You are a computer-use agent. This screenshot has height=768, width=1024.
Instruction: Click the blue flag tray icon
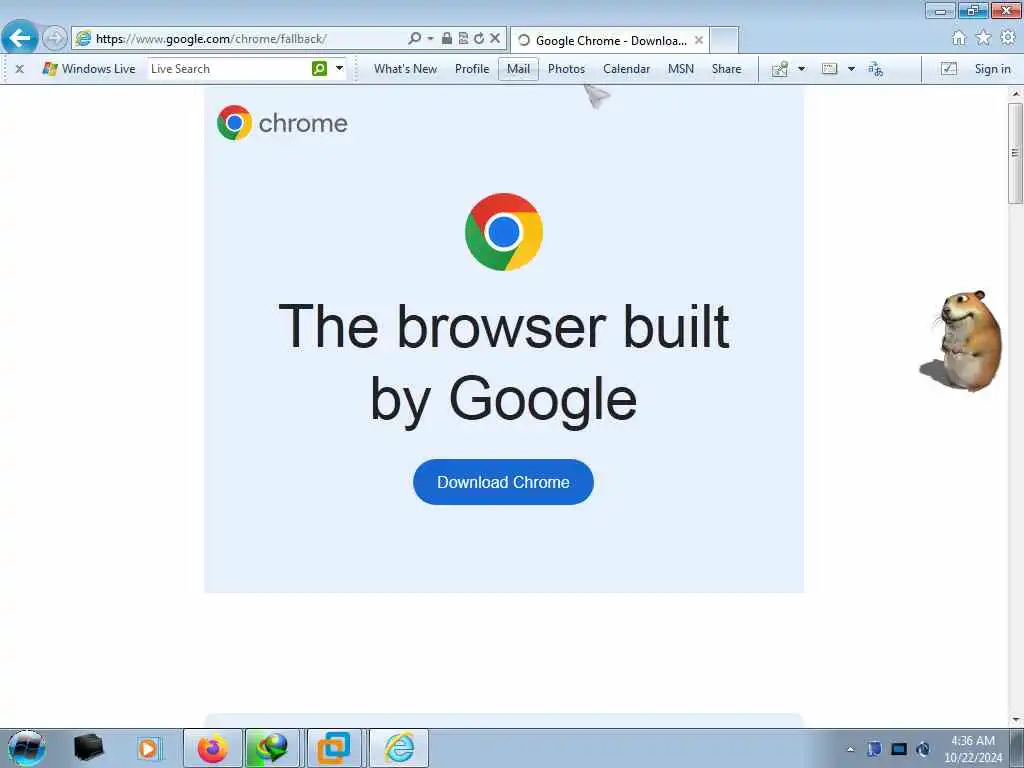point(874,749)
